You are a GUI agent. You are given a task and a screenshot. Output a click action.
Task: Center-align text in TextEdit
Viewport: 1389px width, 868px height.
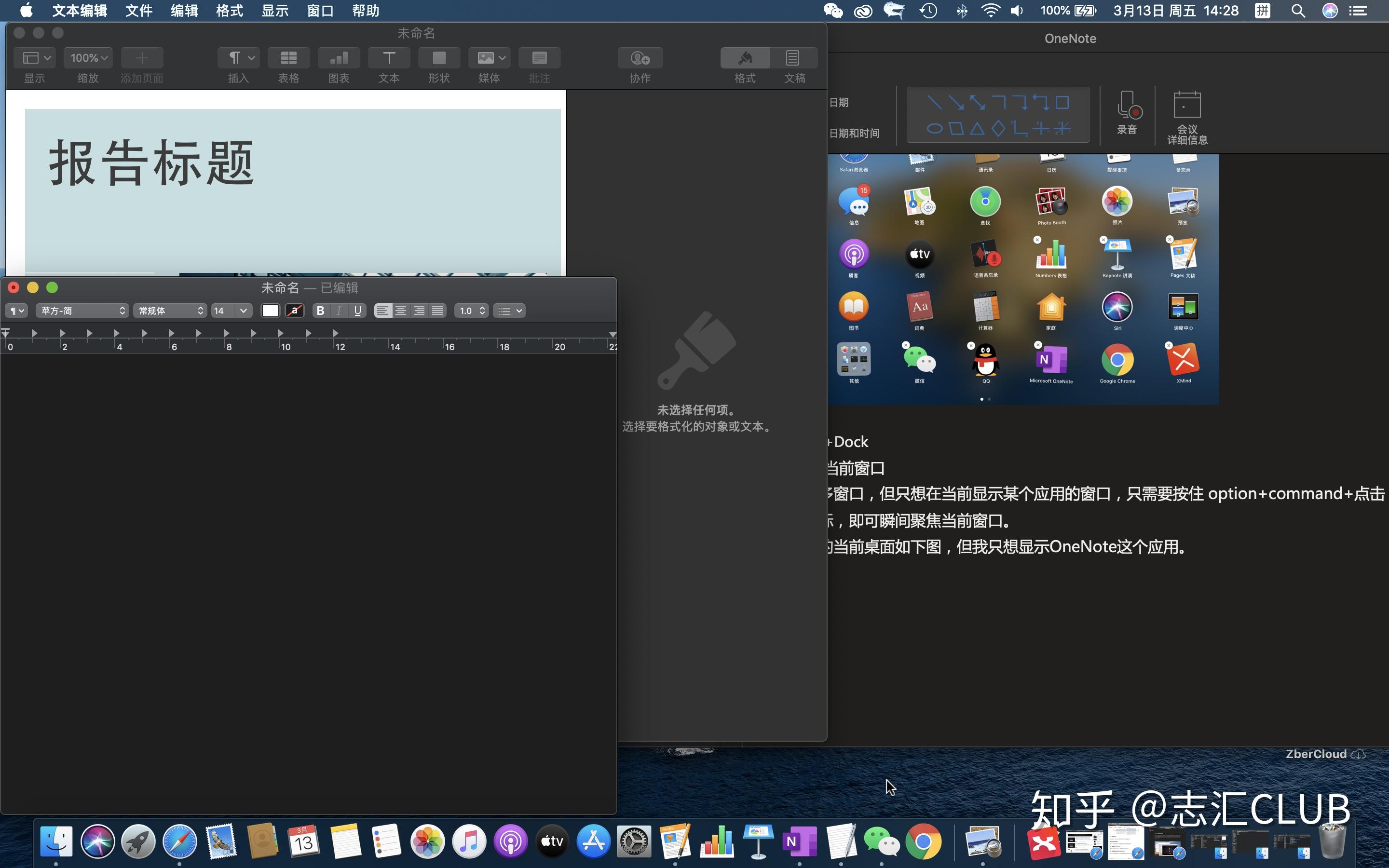401,311
